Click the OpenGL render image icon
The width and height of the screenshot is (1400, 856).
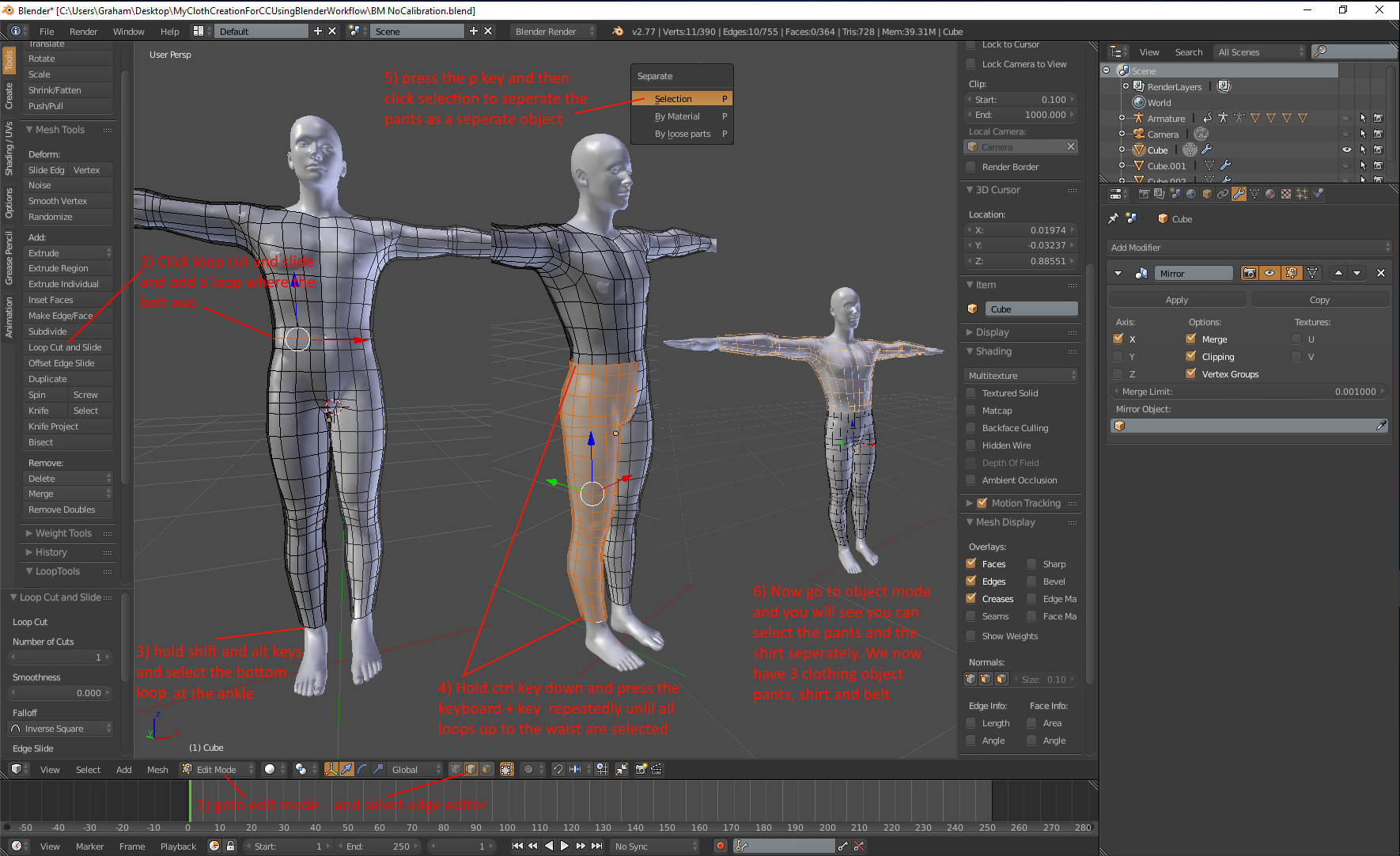[641, 769]
